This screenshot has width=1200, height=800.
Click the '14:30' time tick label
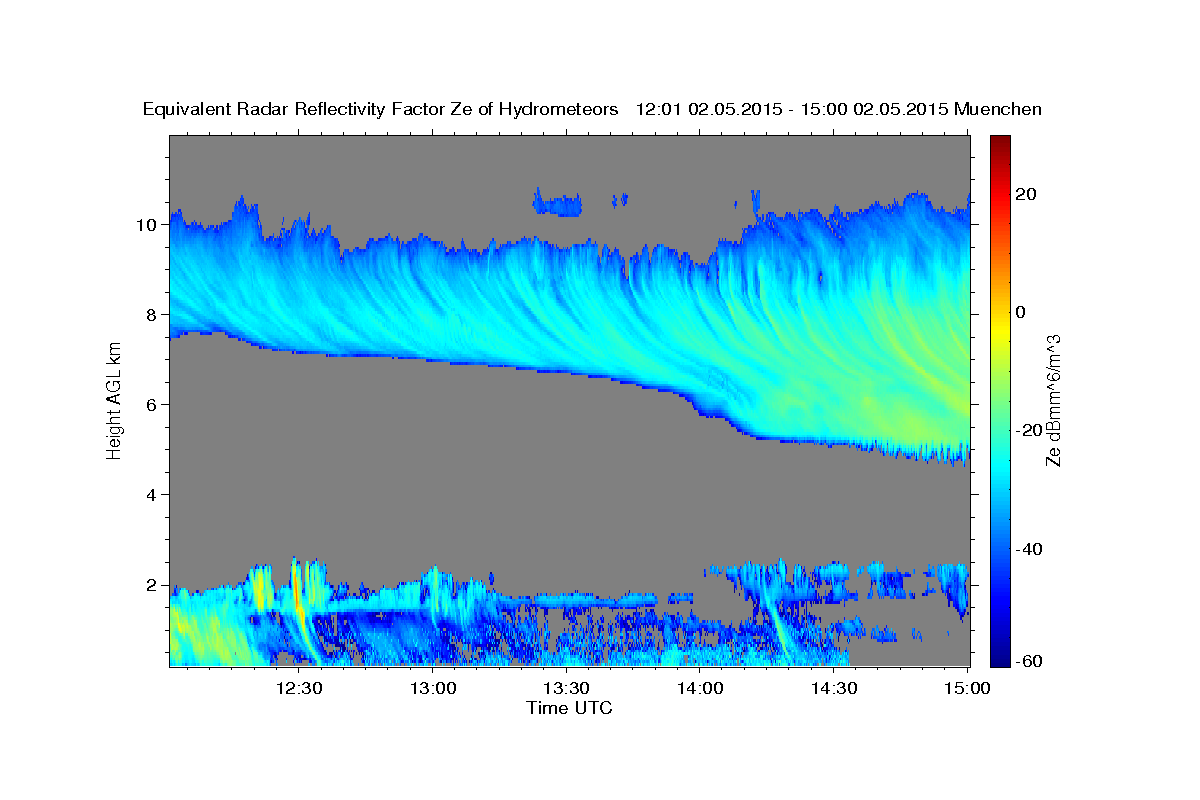point(833,688)
